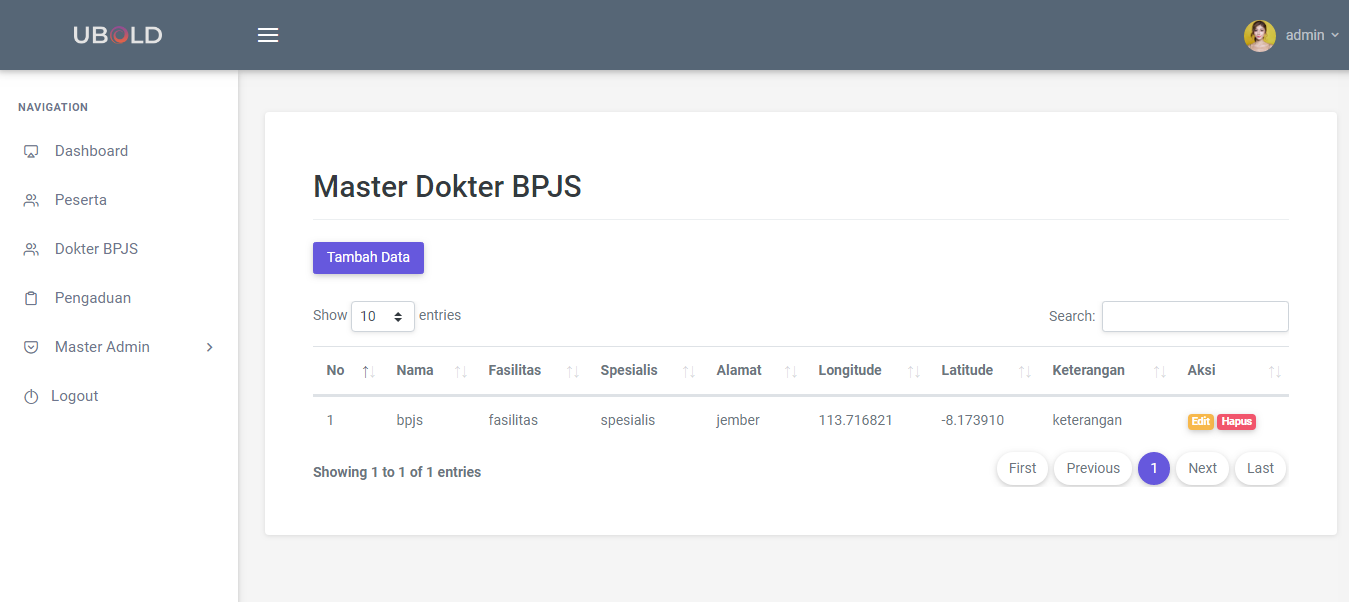Click the UBOLD logo
This screenshot has height=602, width=1349.
[118, 35]
